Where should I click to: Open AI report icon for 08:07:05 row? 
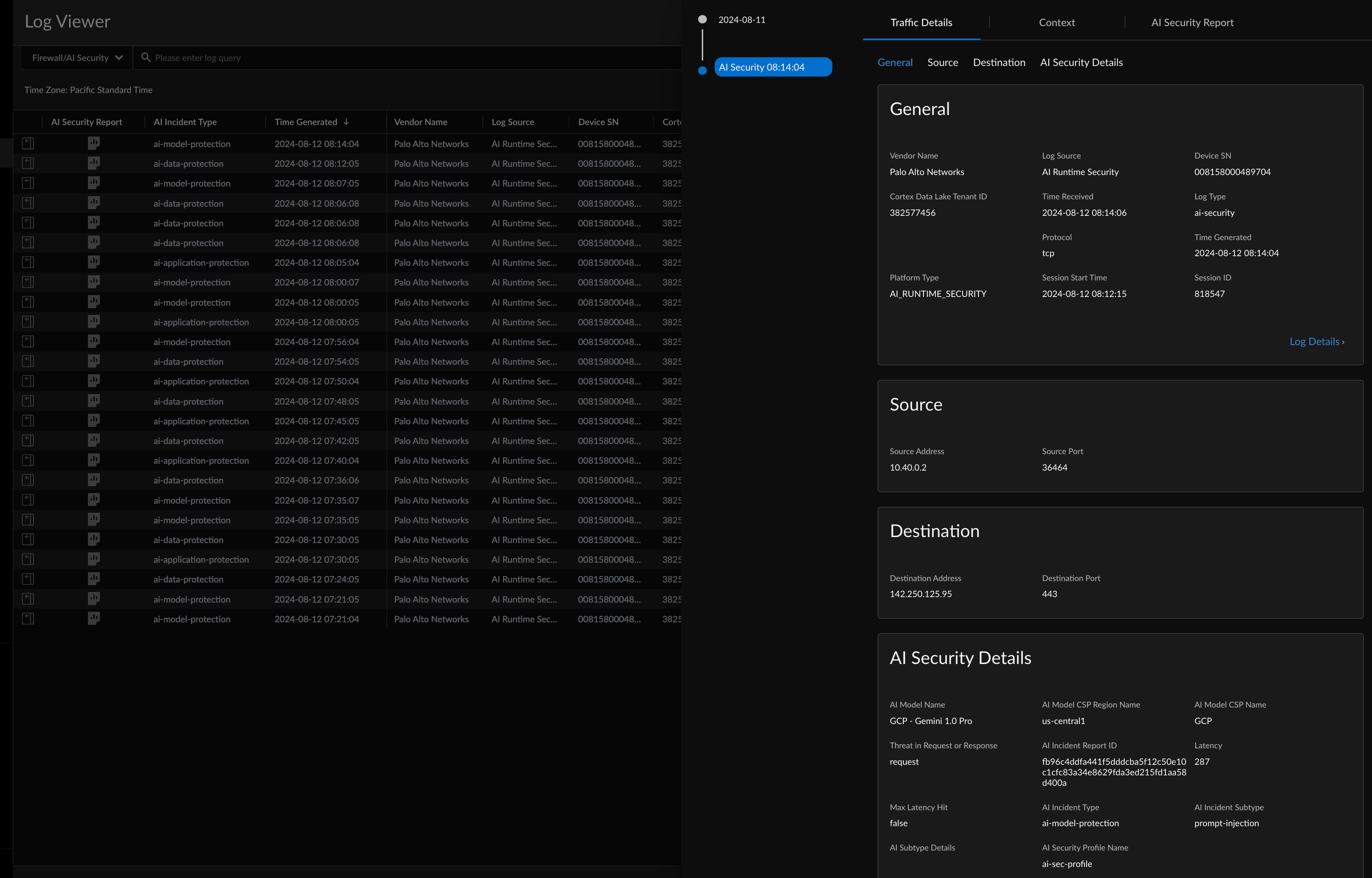click(94, 183)
